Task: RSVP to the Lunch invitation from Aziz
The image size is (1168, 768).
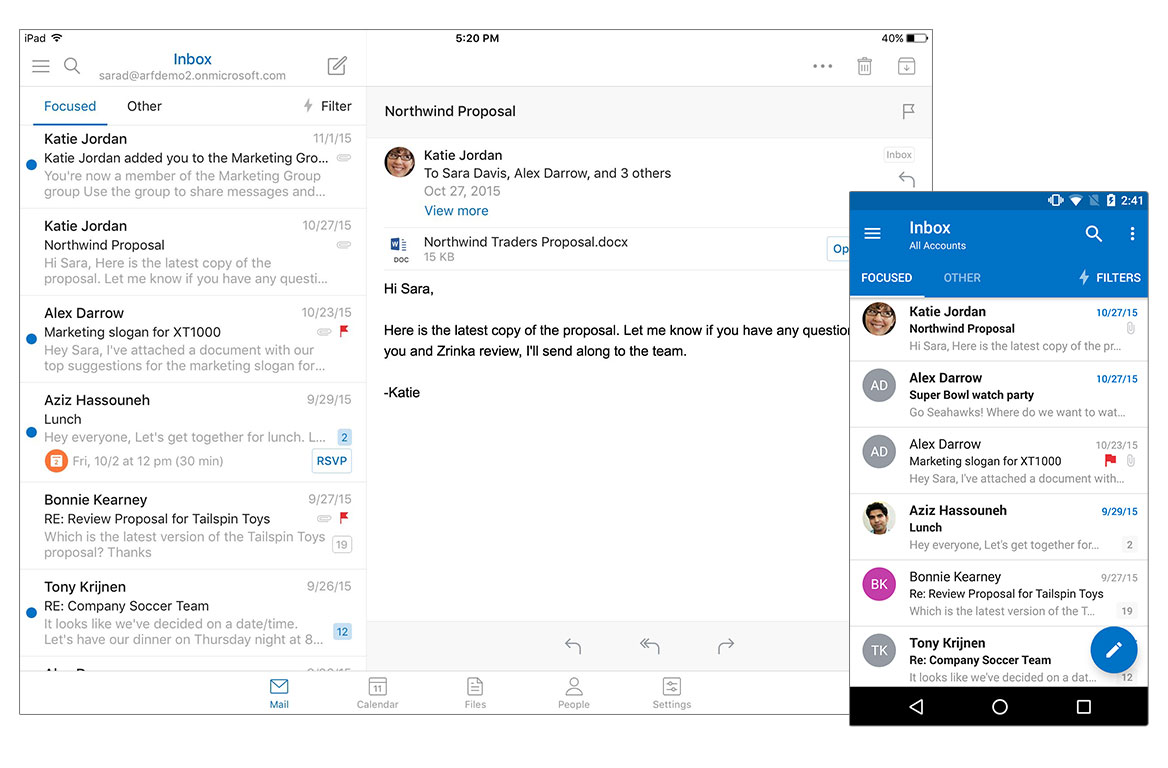Action: click(331, 461)
